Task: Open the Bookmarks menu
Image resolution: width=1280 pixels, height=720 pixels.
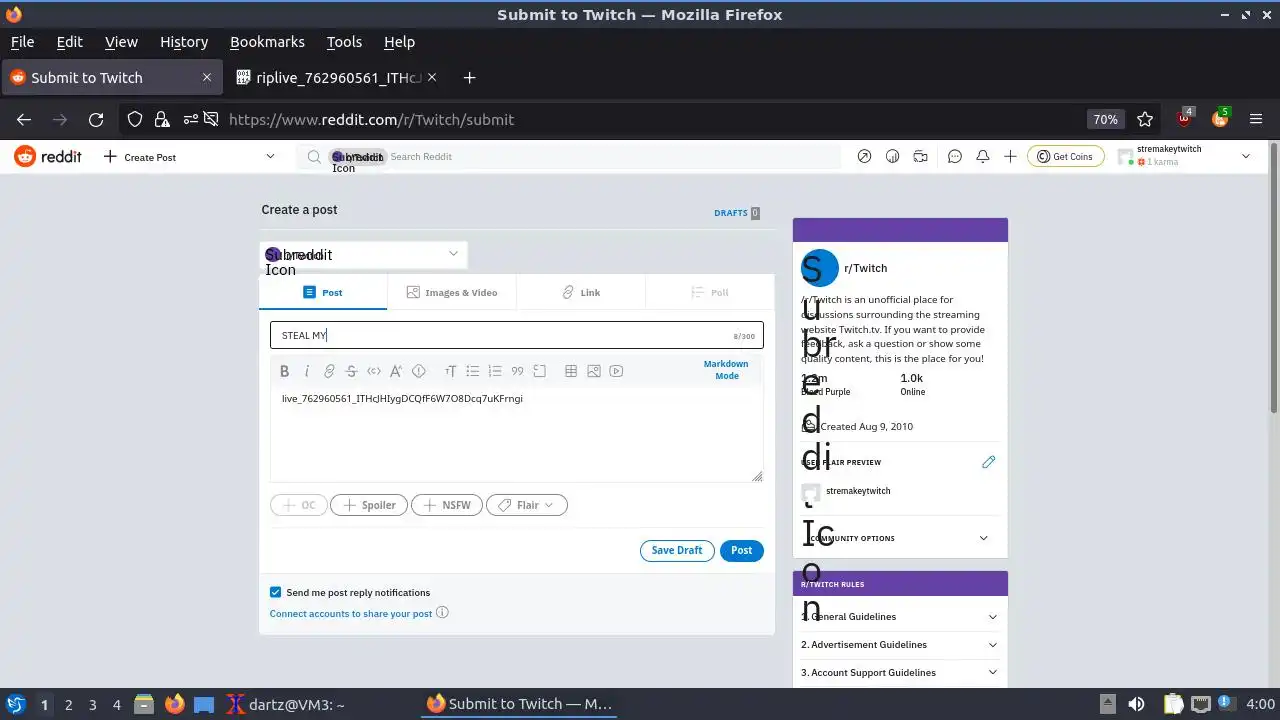Action: click(267, 42)
